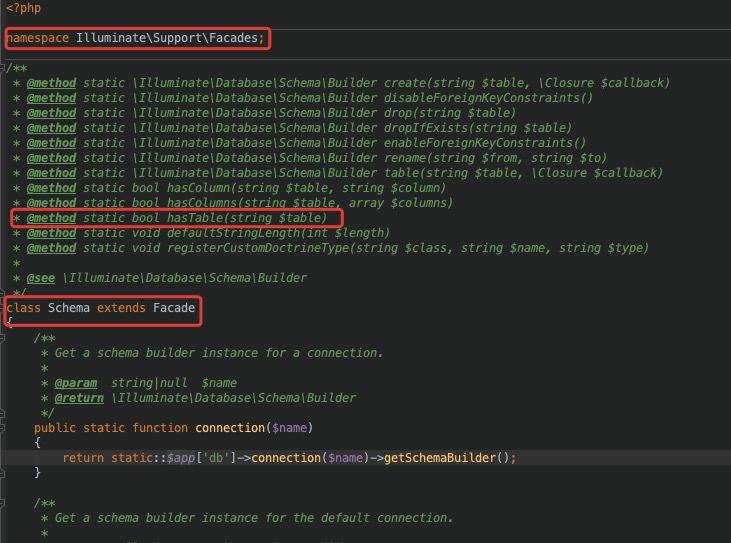
Task: Click string|null type in @param line
Action: (149, 383)
